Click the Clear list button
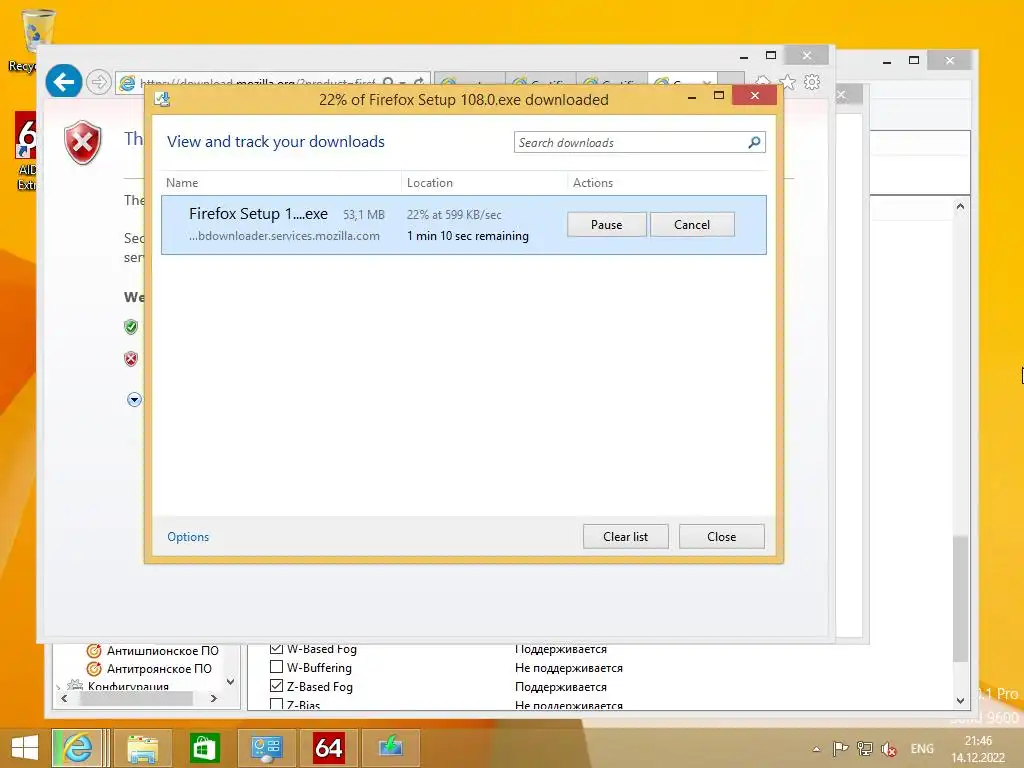The height and width of the screenshot is (768, 1024). coord(626,537)
